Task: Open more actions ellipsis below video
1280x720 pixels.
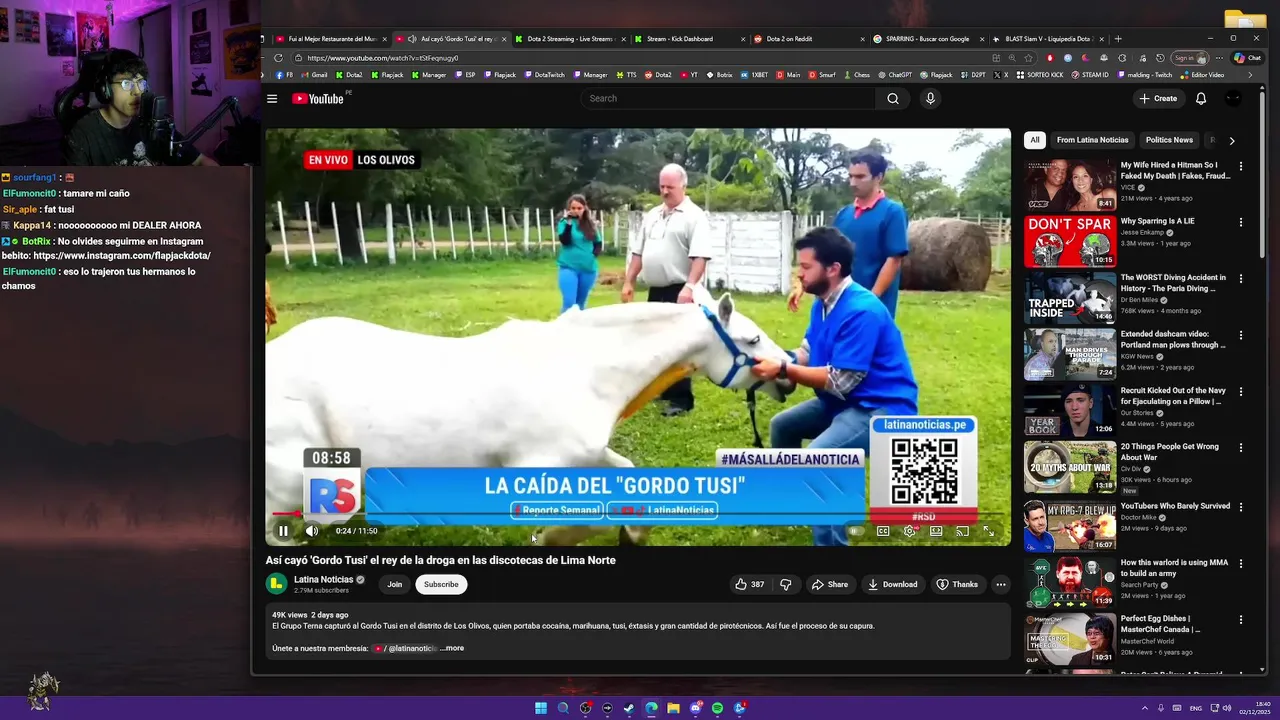Action: click(x=1001, y=584)
